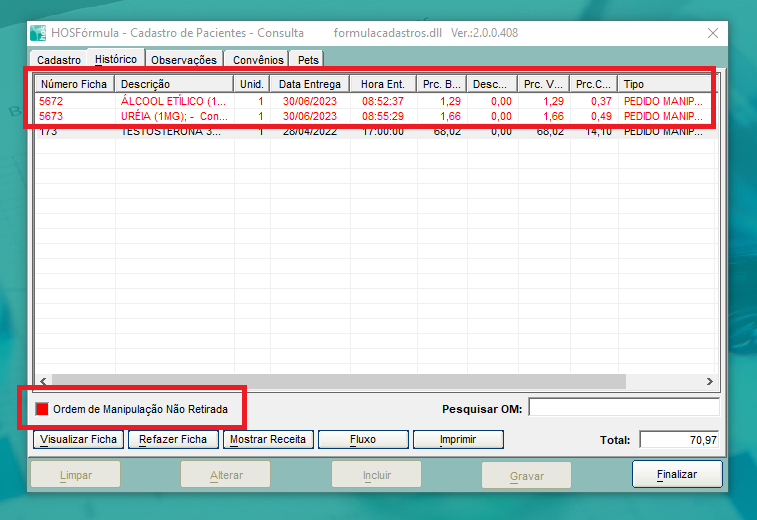Screen dimensions: 757x520
Task: Go to the Pets tab
Action: pyautogui.click(x=309, y=60)
